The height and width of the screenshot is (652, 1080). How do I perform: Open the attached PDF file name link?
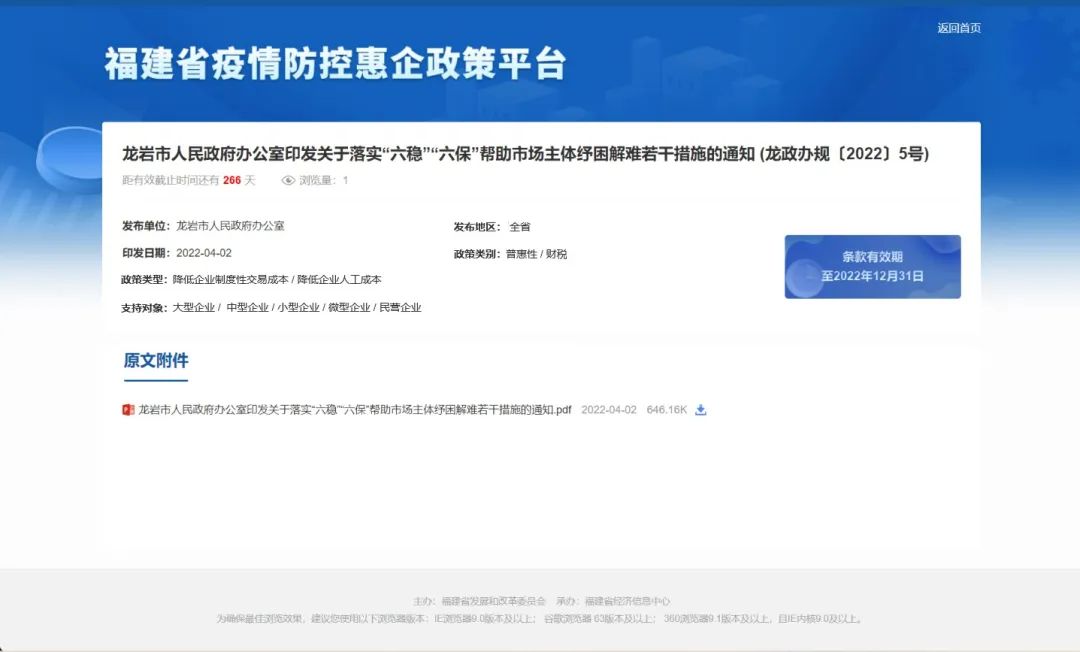point(354,410)
